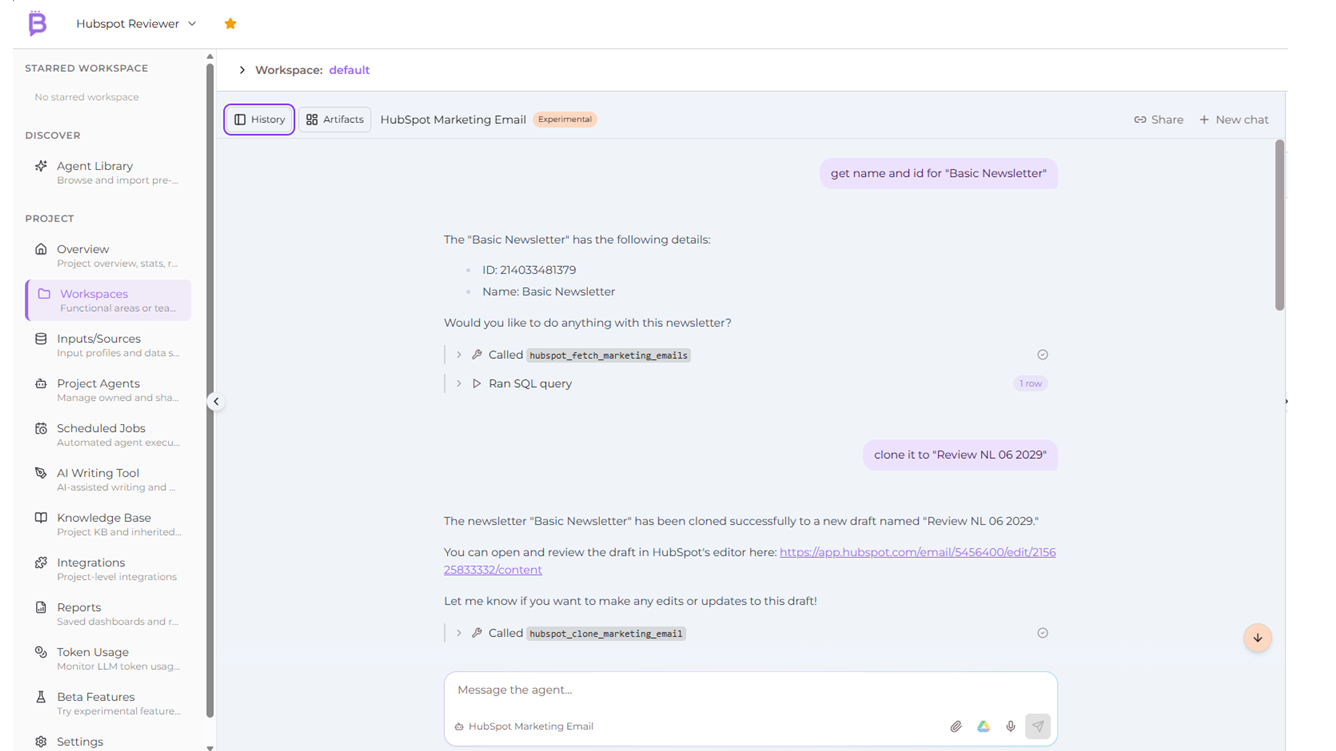This screenshot has height=751, width=1336.
Task: Click the Overview home icon
Action: 41,249
